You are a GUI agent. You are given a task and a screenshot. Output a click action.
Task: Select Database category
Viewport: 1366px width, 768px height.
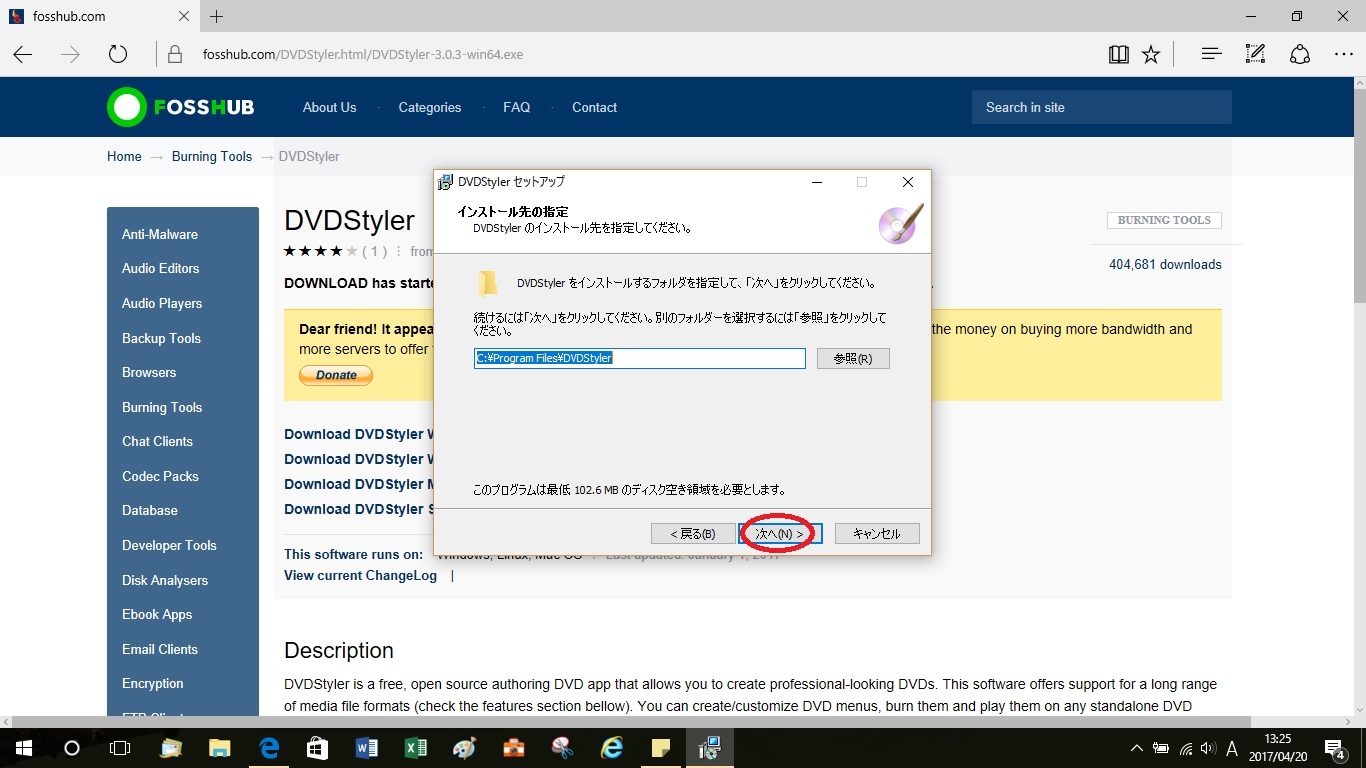point(150,510)
